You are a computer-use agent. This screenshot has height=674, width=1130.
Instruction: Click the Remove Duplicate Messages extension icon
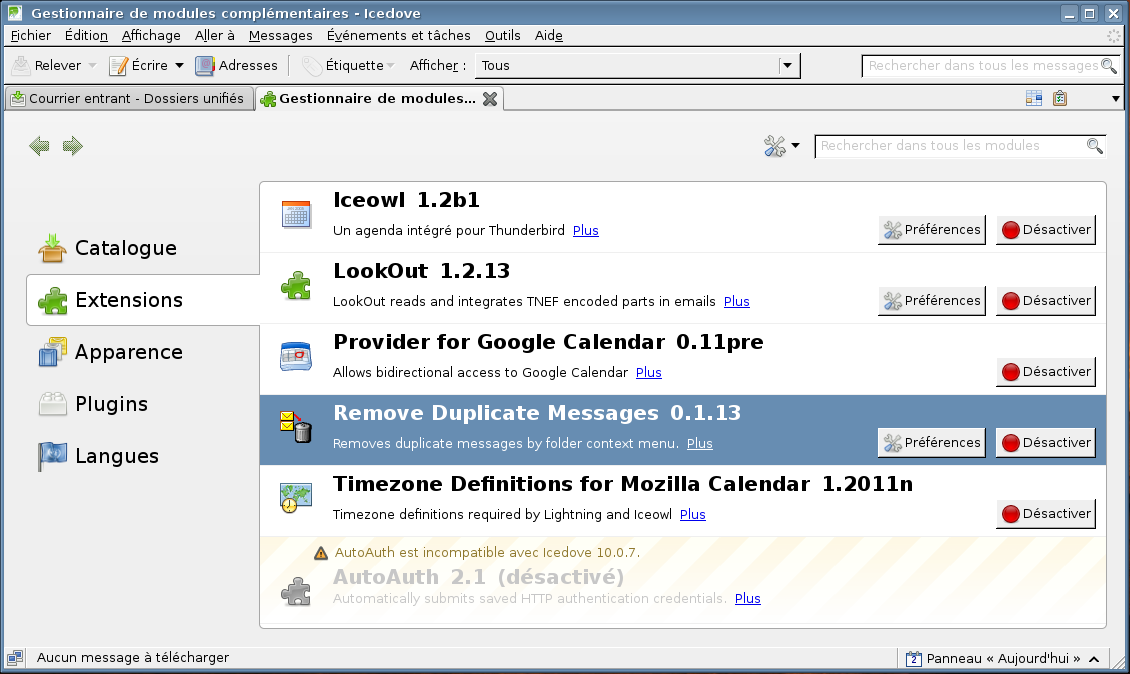click(x=296, y=428)
